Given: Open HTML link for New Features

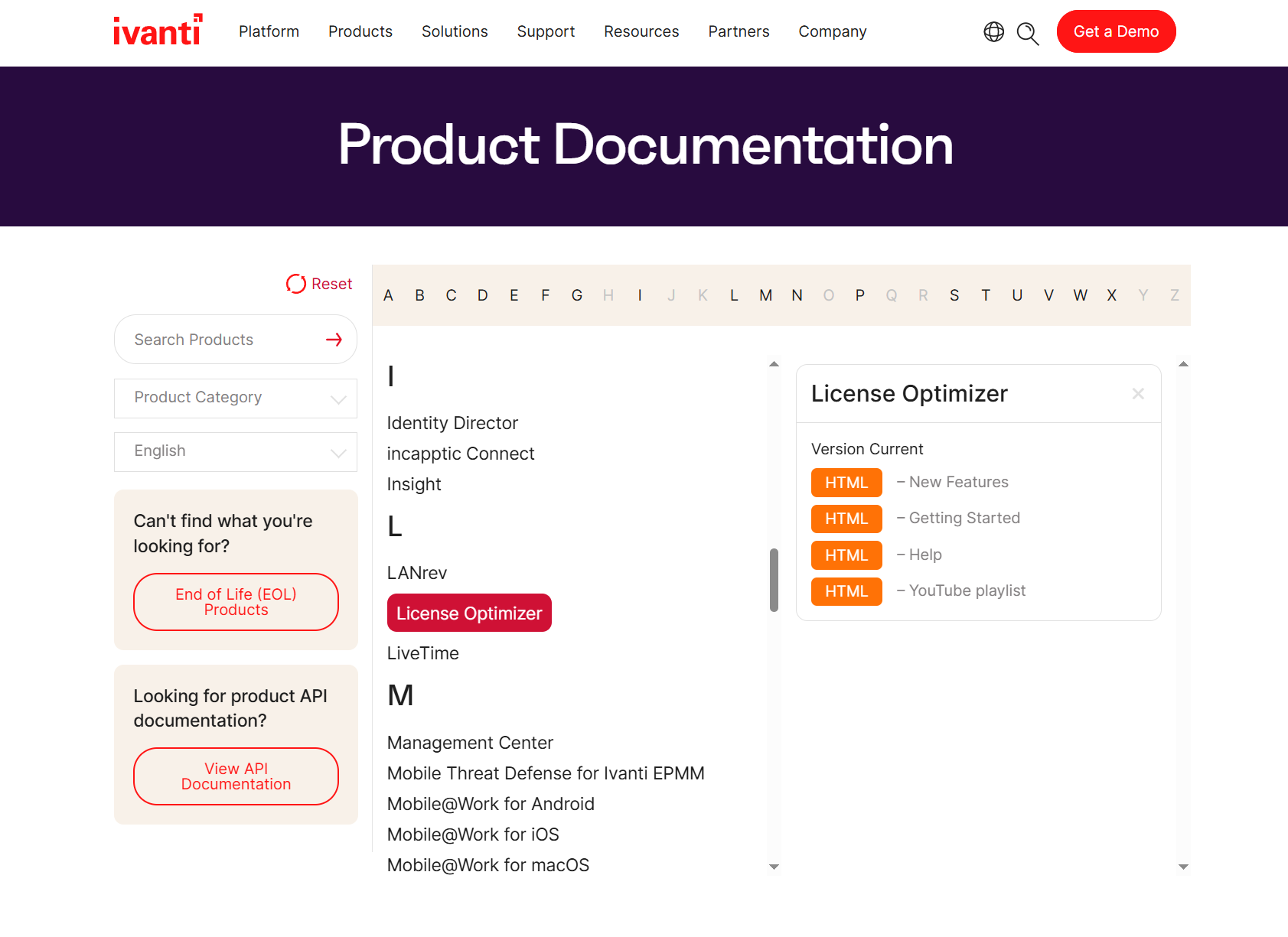Looking at the screenshot, I should pyautogui.click(x=846, y=483).
